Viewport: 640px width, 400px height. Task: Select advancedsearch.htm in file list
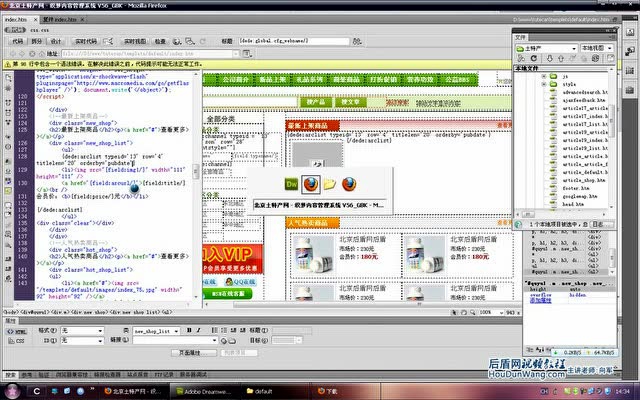tap(585, 93)
